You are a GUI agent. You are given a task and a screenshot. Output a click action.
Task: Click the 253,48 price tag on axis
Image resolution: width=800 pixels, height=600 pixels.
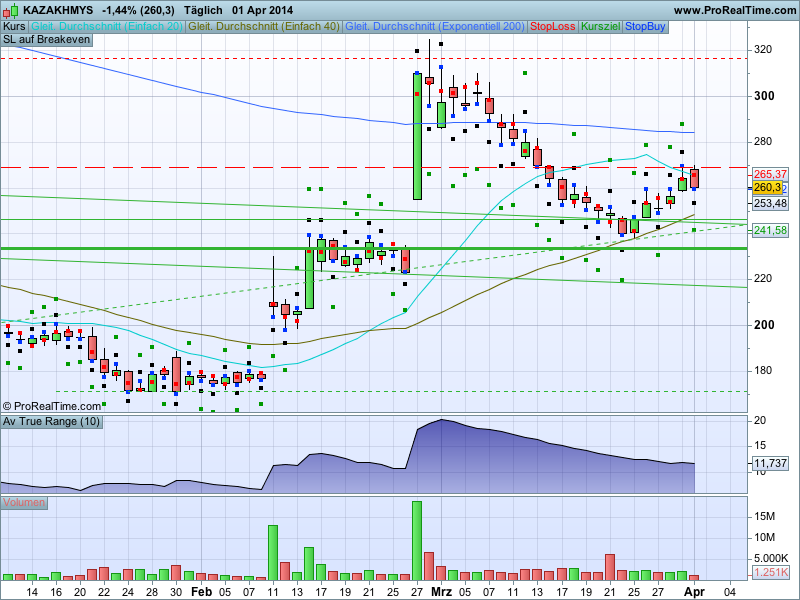pos(770,203)
